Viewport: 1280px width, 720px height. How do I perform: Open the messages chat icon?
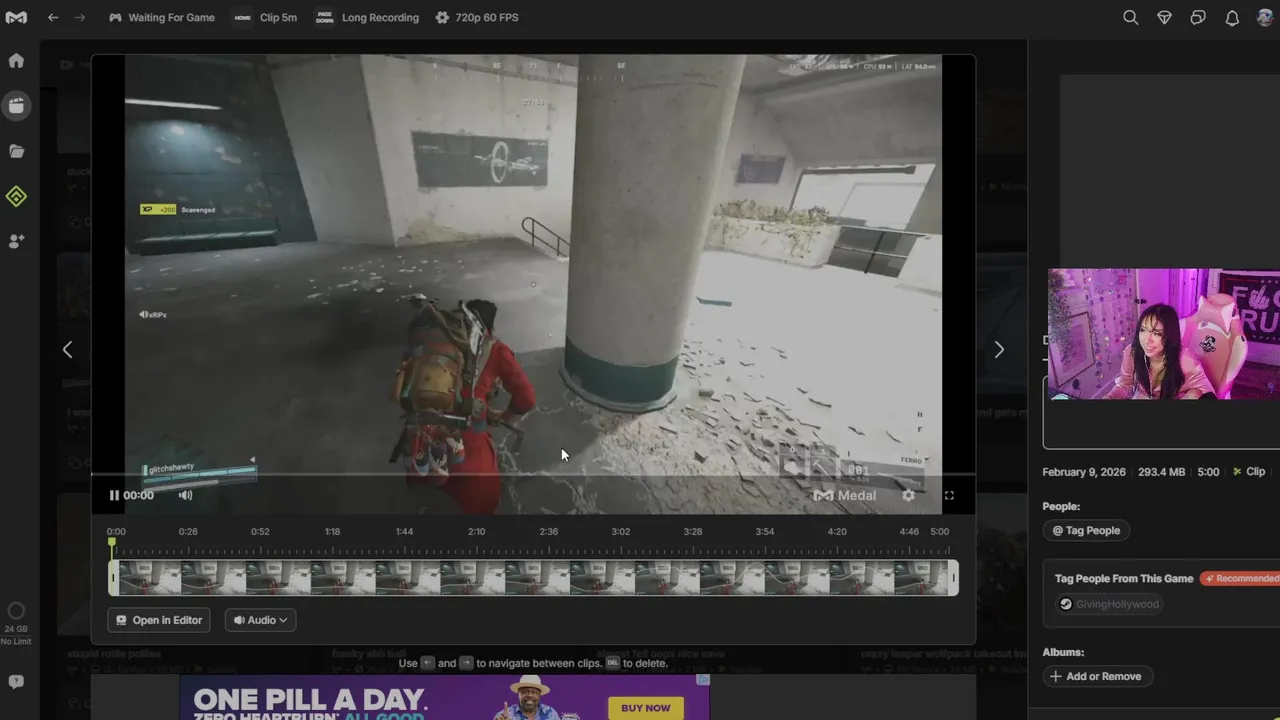coord(1198,17)
